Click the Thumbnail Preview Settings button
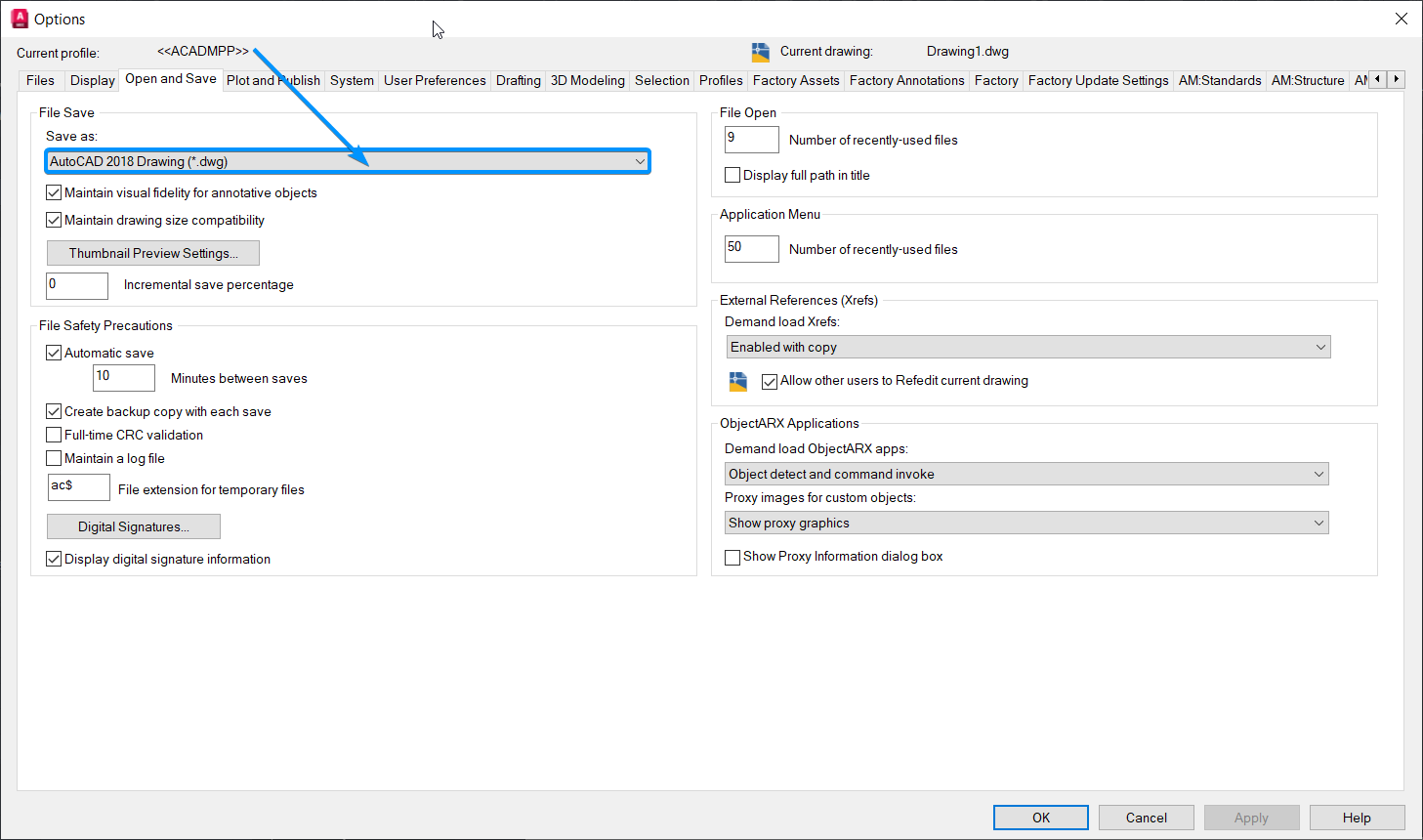Screen dimensions: 1423x840 152,252
